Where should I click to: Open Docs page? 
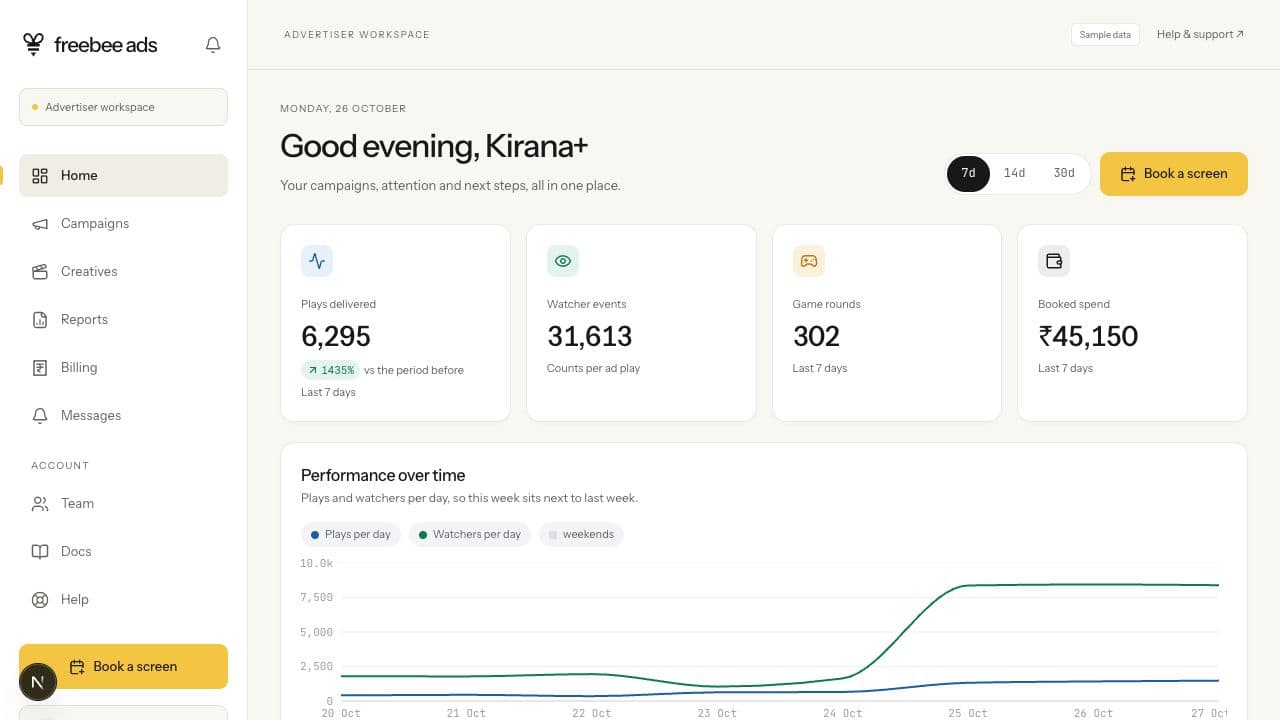pyautogui.click(x=123, y=552)
